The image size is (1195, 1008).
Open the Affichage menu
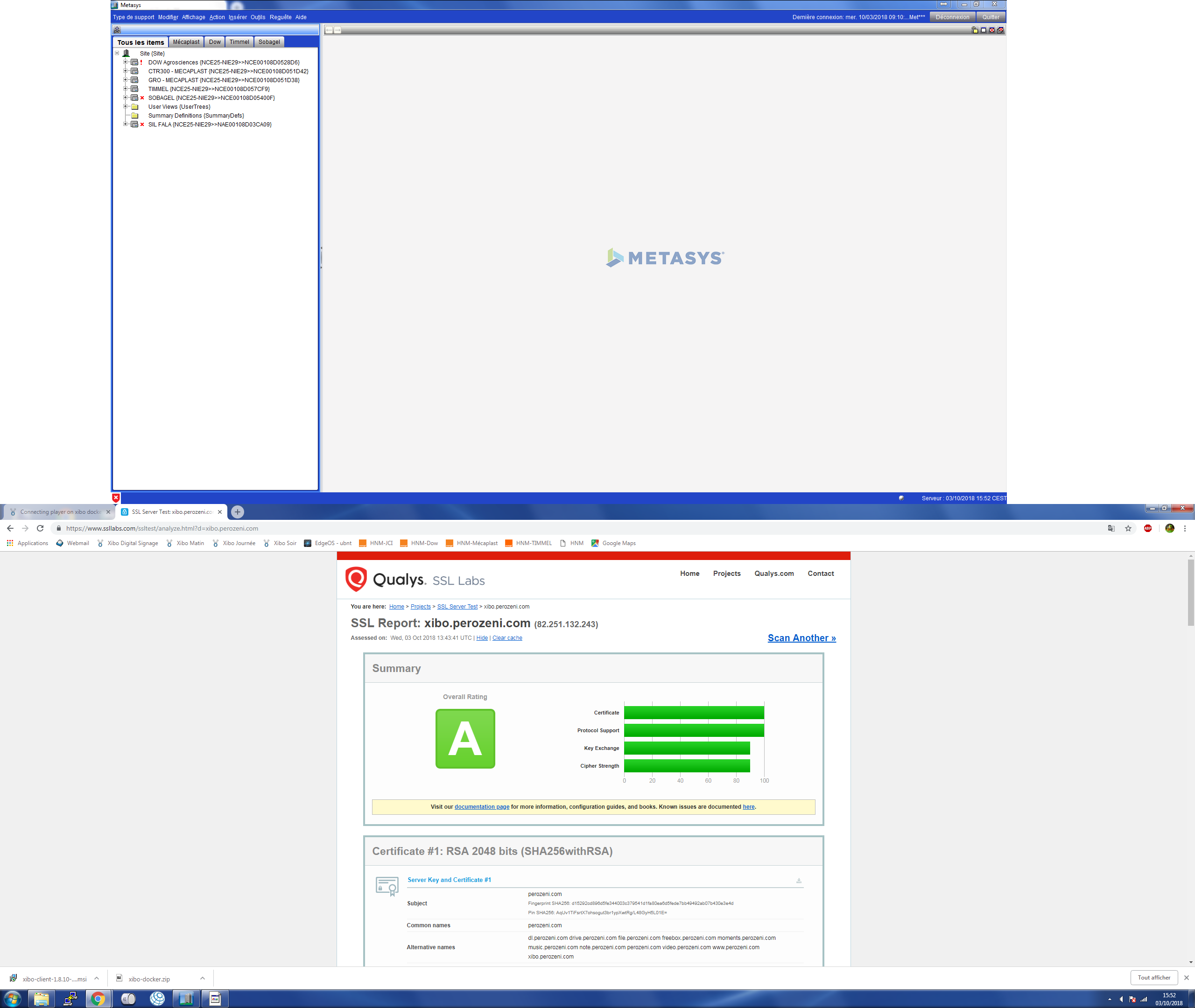pos(193,17)
